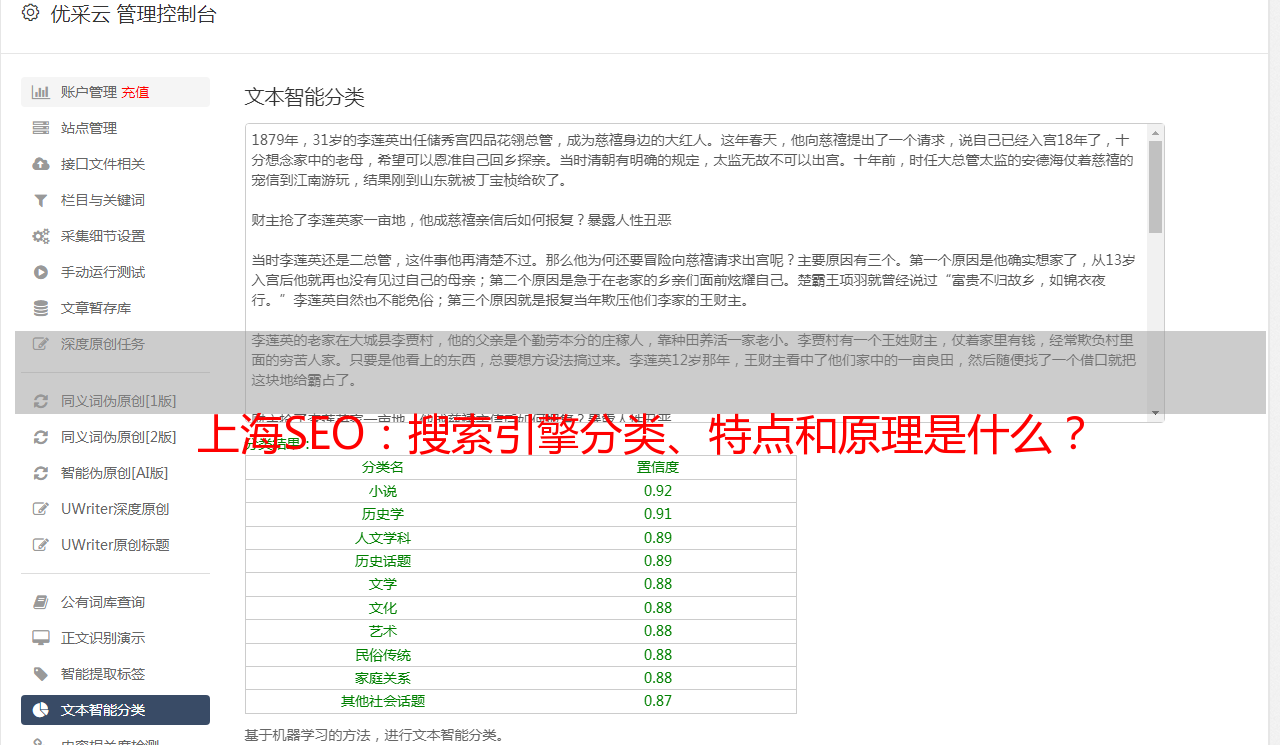The height and width of the screenshot is (745, 1280).
Task: Open the 深度原创任务 sidebar item
Action: click(x=115, y=344)
